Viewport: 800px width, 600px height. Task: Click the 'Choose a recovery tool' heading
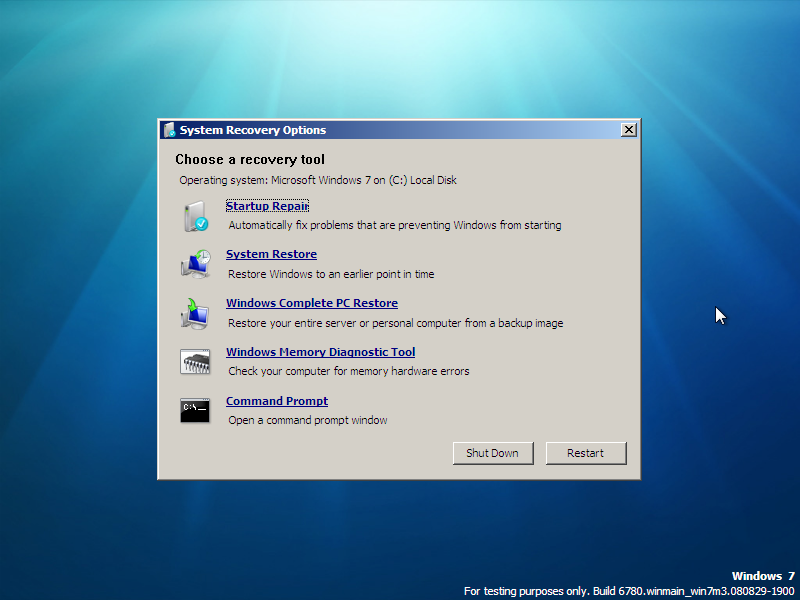click(x=250, y=160)
